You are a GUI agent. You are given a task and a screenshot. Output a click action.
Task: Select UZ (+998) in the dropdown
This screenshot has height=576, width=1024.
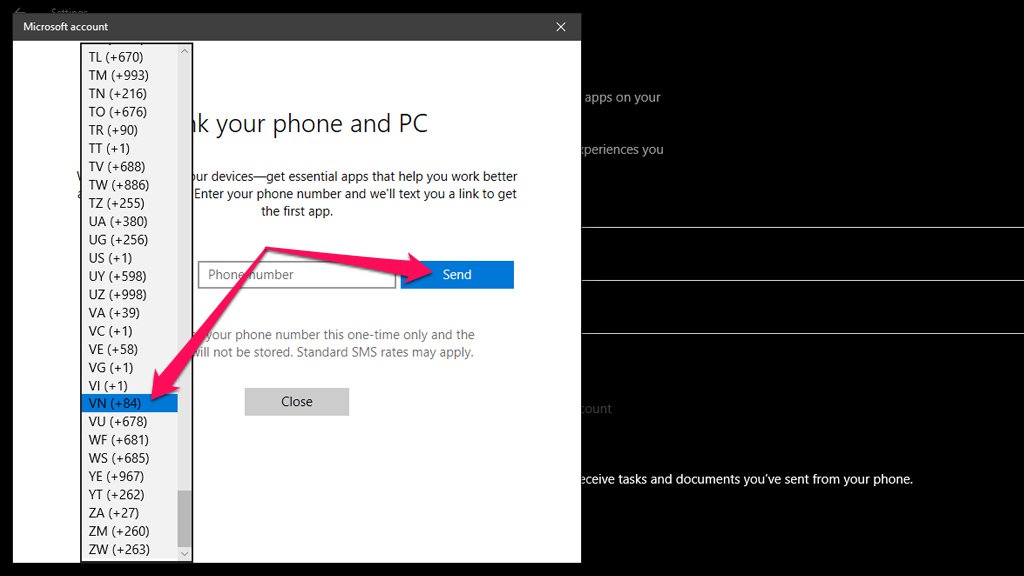click(x=129, y=295)
